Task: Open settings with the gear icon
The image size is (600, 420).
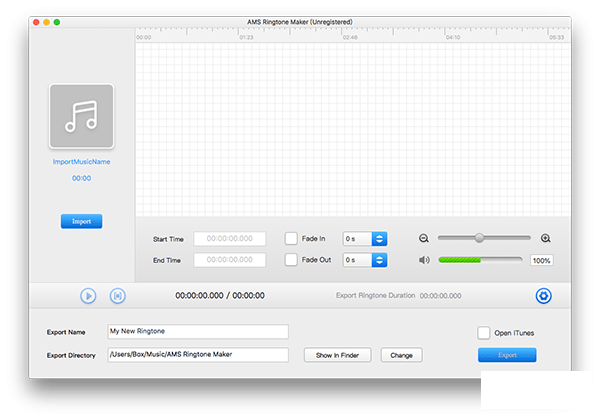Action: coord(543,296)
